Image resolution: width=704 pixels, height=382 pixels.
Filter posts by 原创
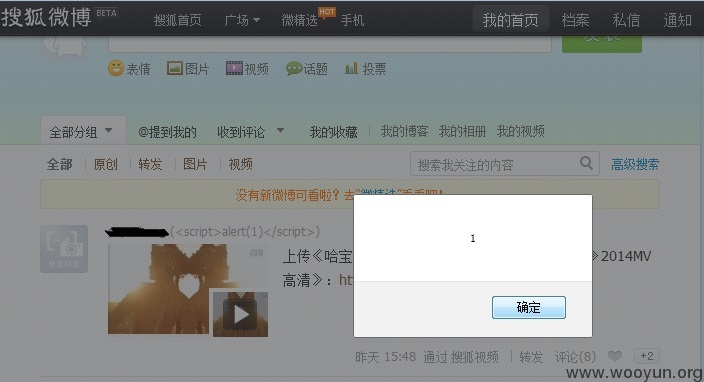point(106,164)
